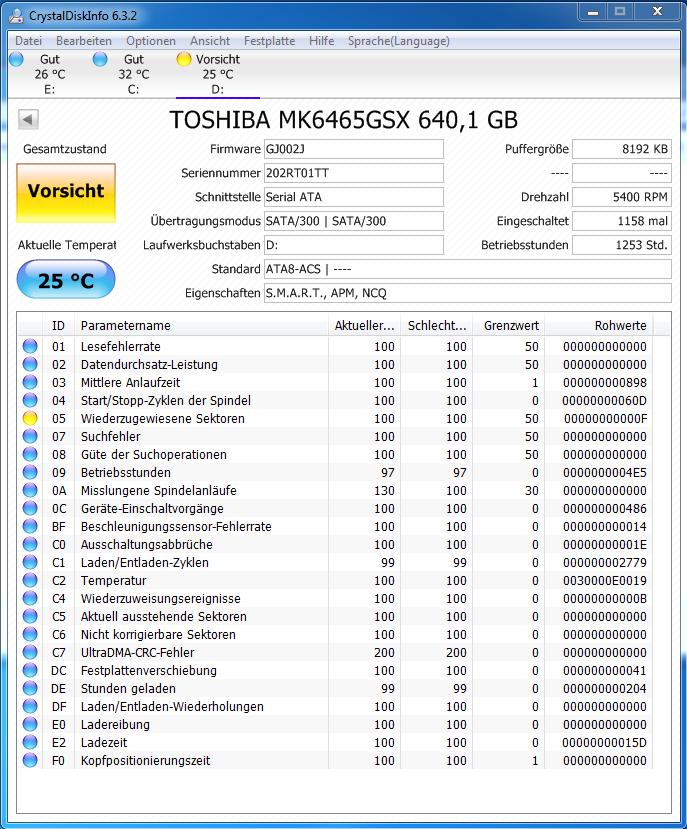Click the CrystalDiskInfo title bar app icon

point(16,15)
